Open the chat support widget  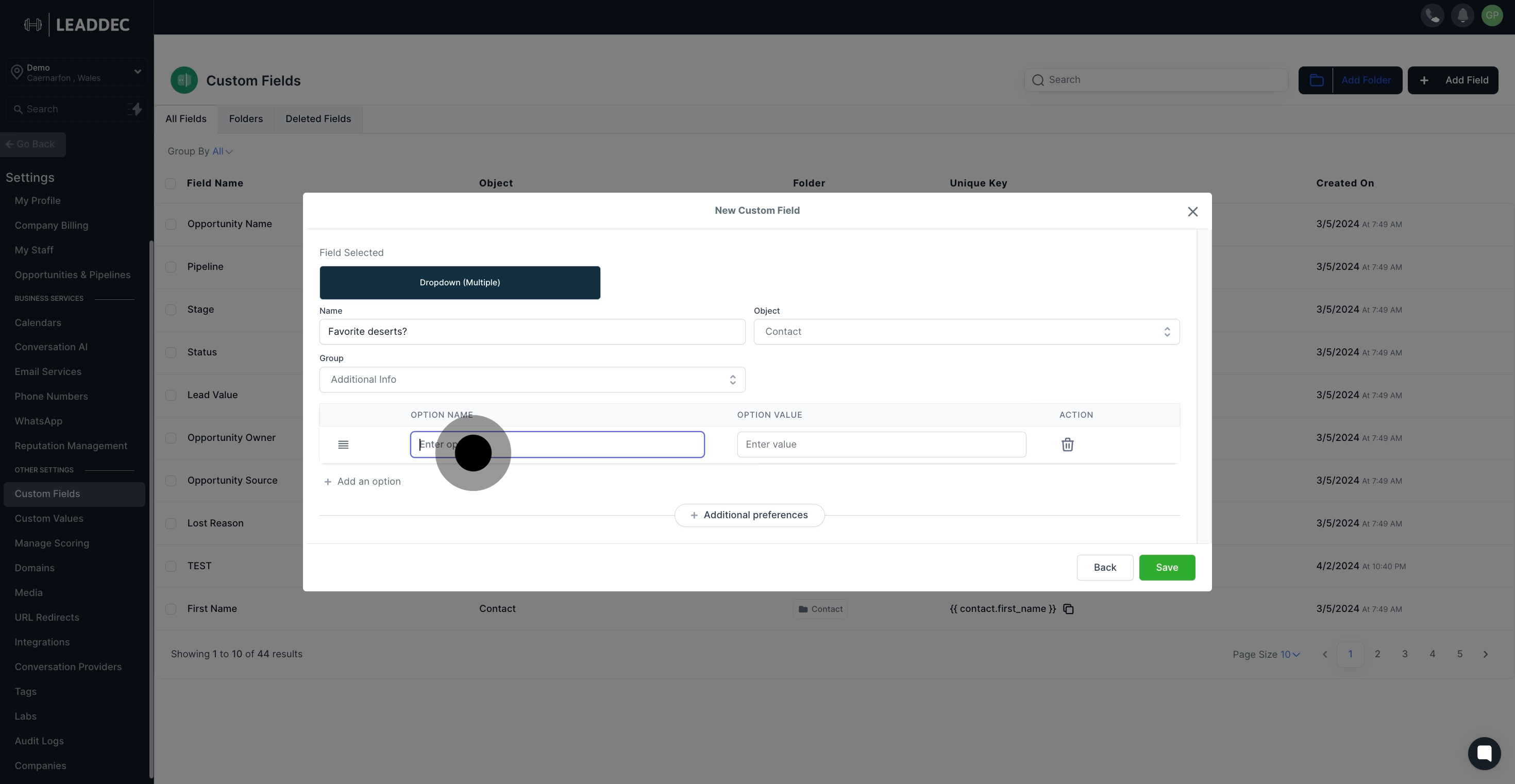(1484, 753)
